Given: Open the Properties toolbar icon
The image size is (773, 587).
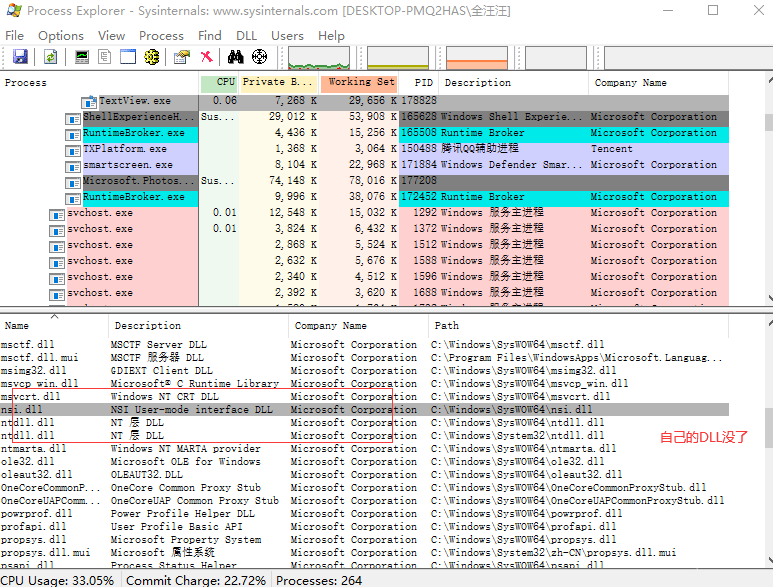Looking at the screenshot, I should click(182, 57).
